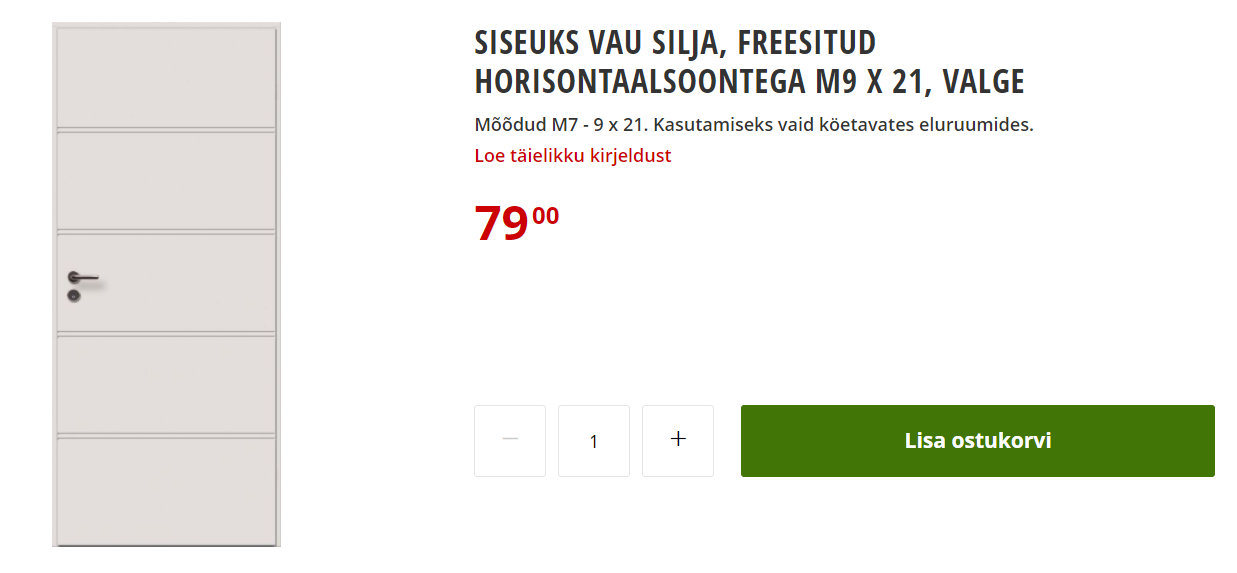1237x573 pixels.
Task: Click the red price number 79
Action: coord(501,223)
